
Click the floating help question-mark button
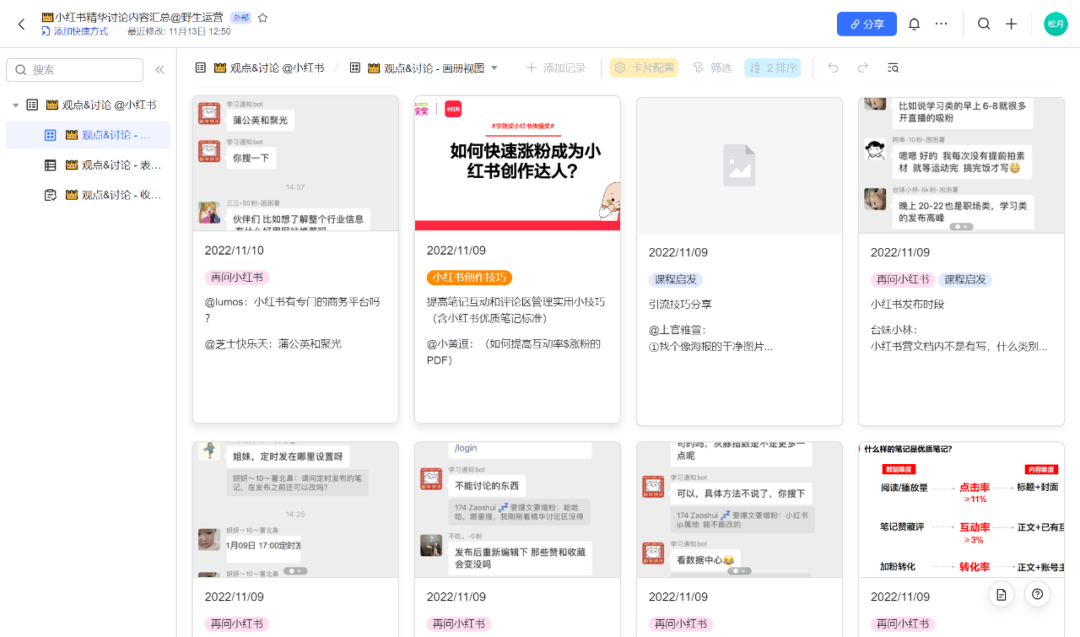point(1037,594)
